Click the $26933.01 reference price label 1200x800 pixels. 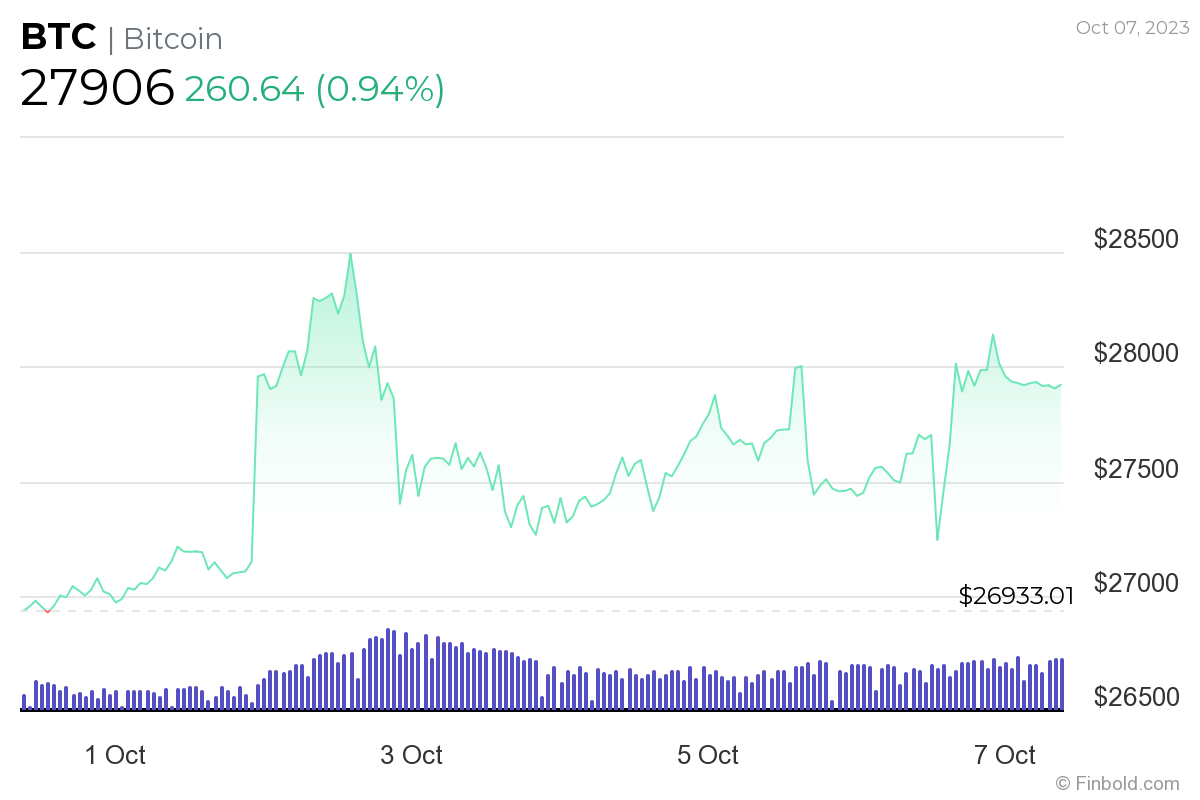point(1015,595)
